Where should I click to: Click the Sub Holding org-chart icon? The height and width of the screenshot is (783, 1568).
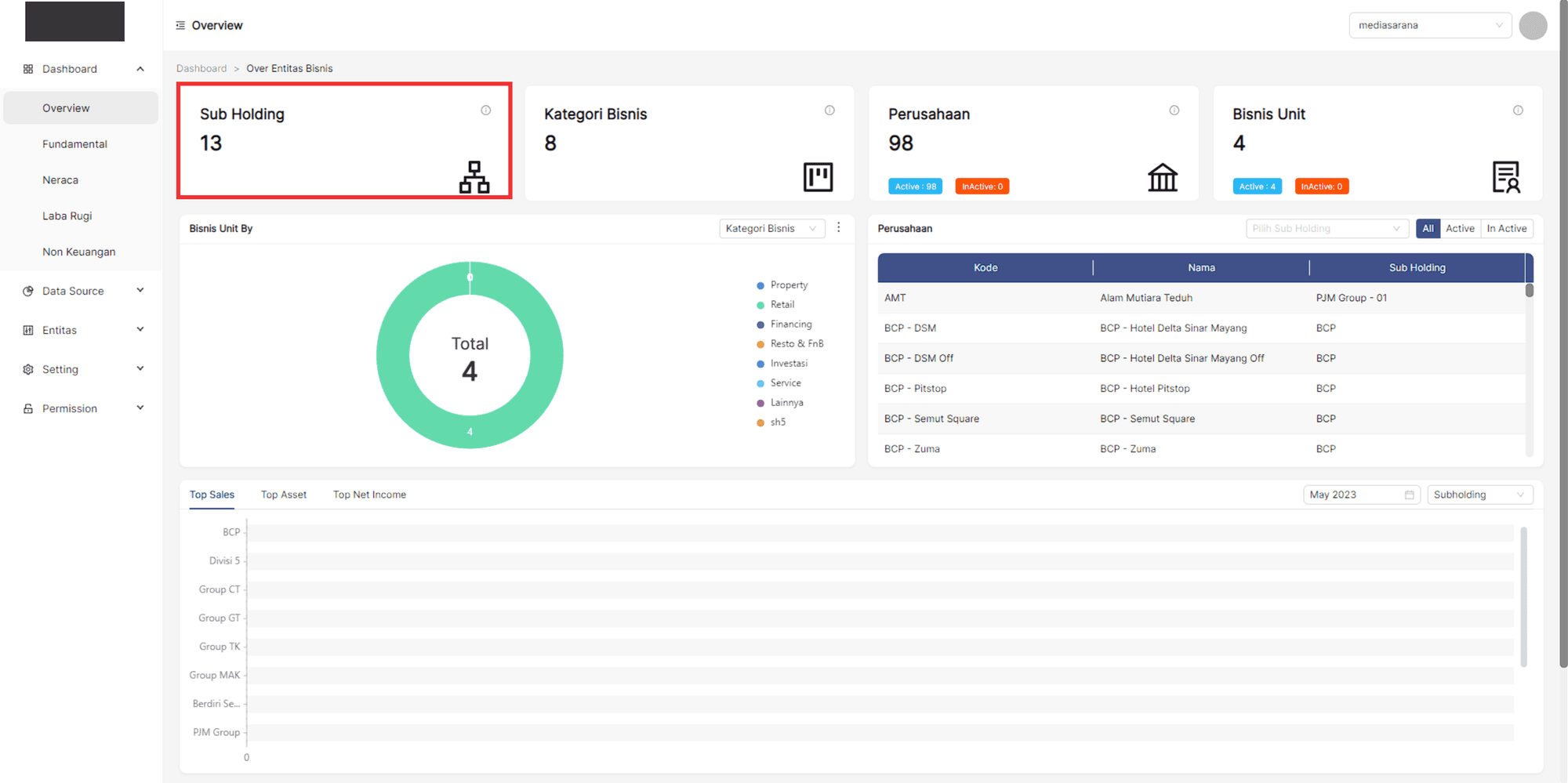pyautogui.click(x=474, y=177)
